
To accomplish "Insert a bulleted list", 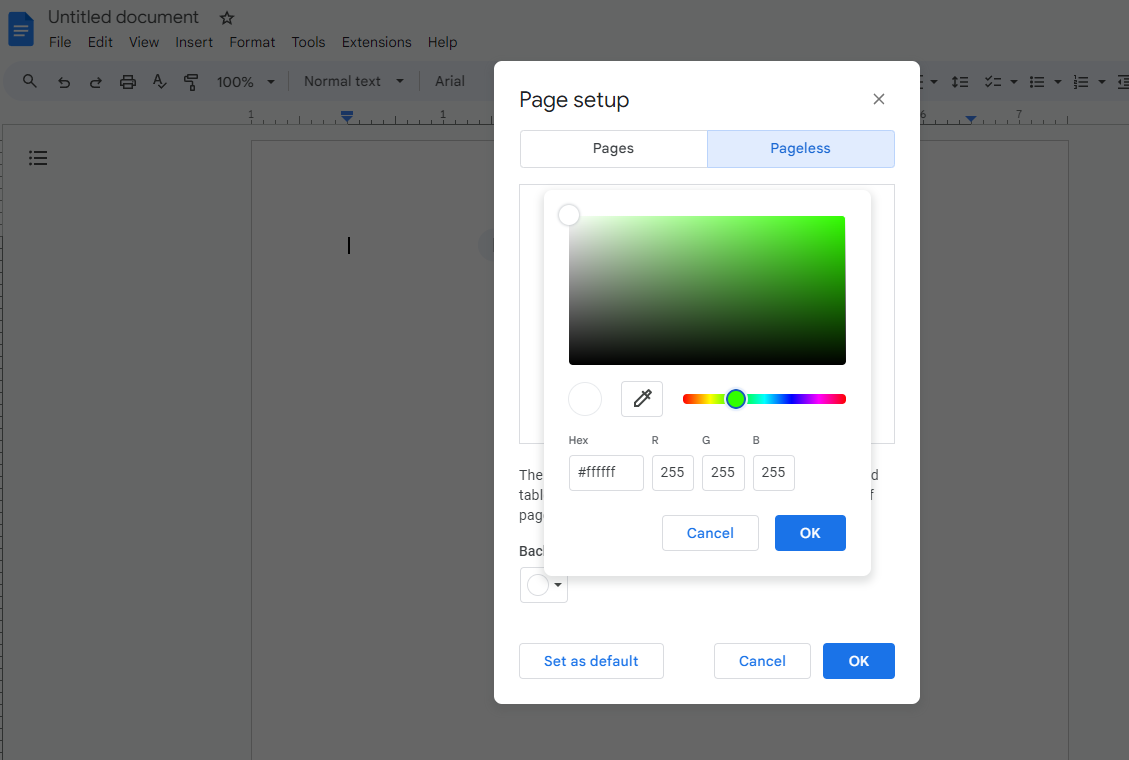I will [1037, 82].
